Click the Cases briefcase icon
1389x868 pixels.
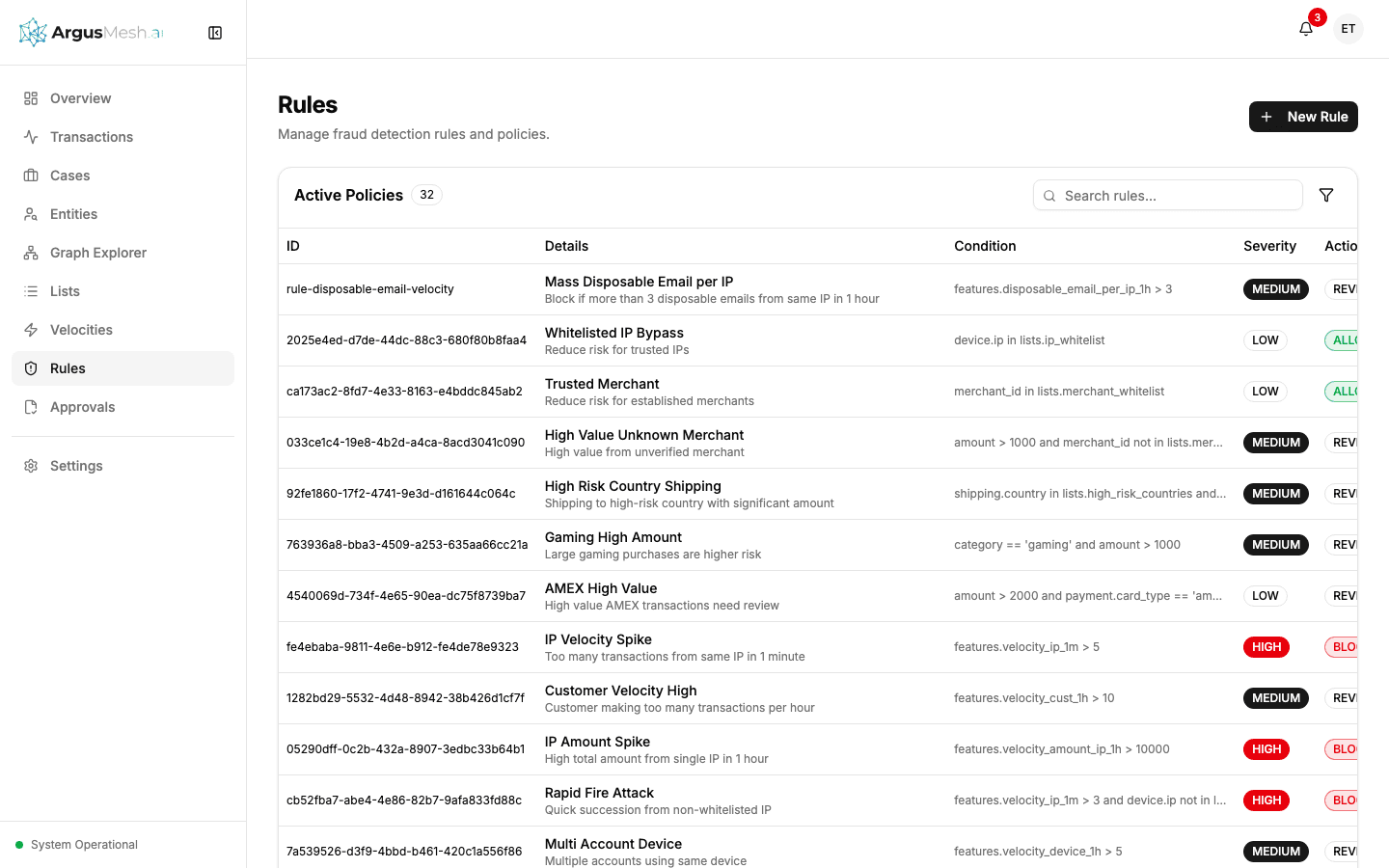coord(31,175)
